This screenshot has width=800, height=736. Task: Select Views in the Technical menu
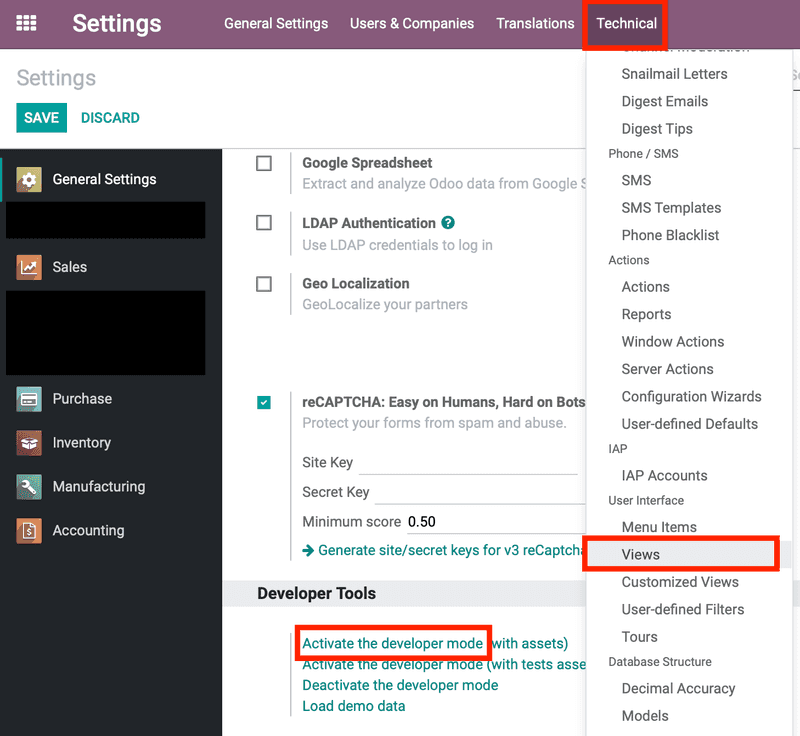coord(641,554)
